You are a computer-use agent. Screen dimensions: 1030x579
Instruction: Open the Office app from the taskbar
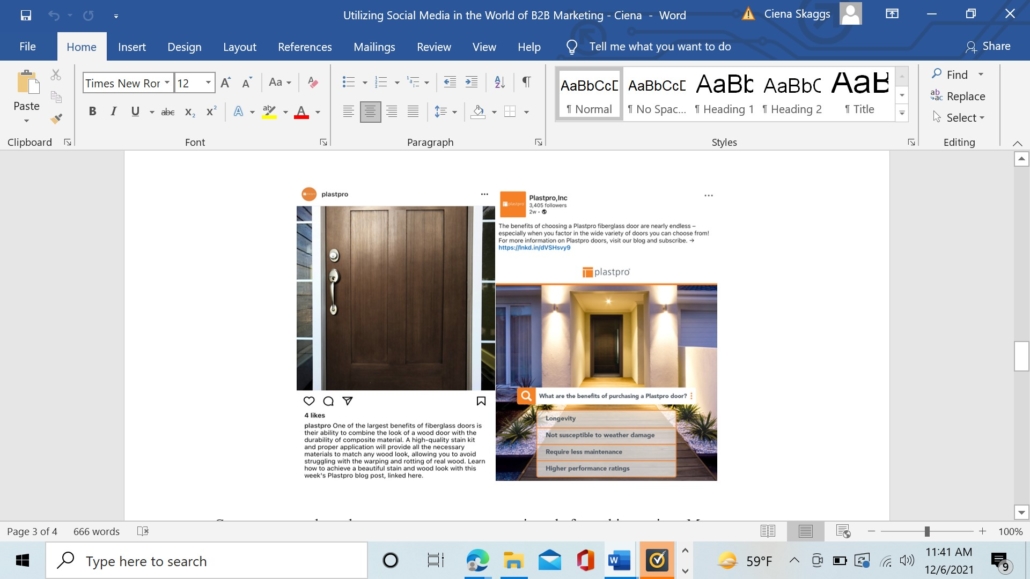point(585,561)
